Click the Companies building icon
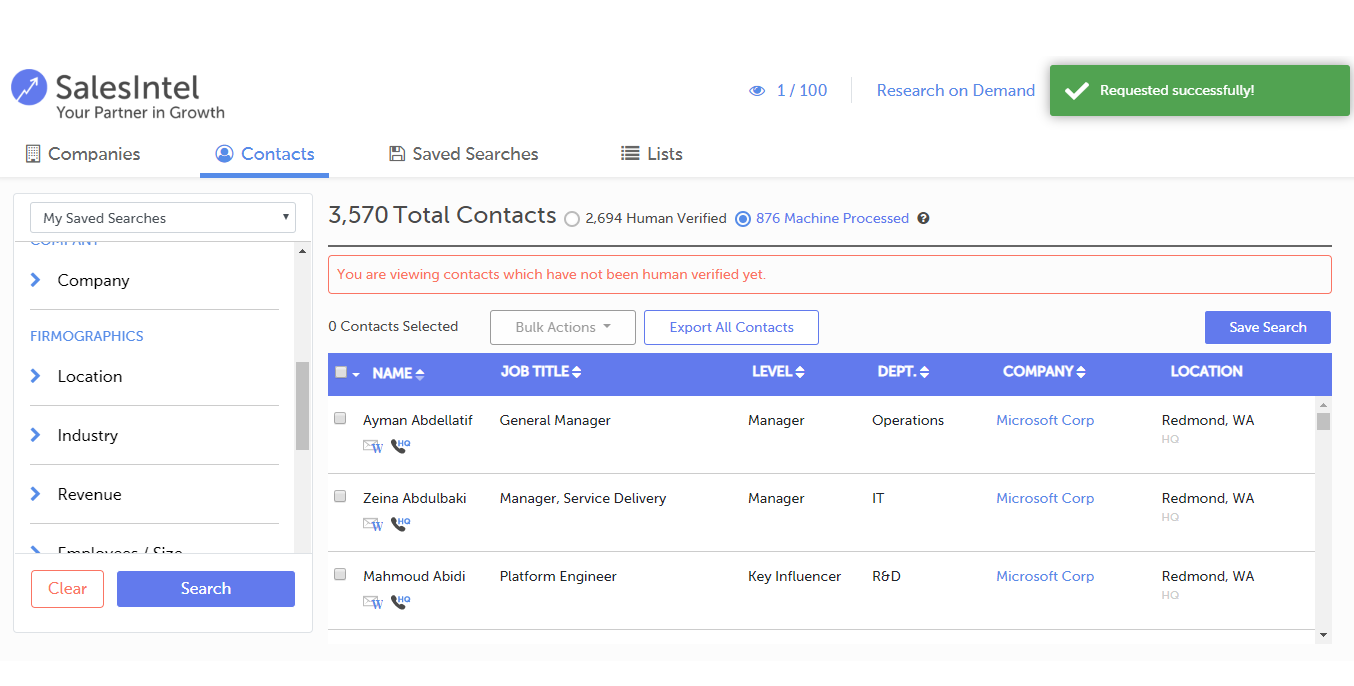 [x=33, y=153]
